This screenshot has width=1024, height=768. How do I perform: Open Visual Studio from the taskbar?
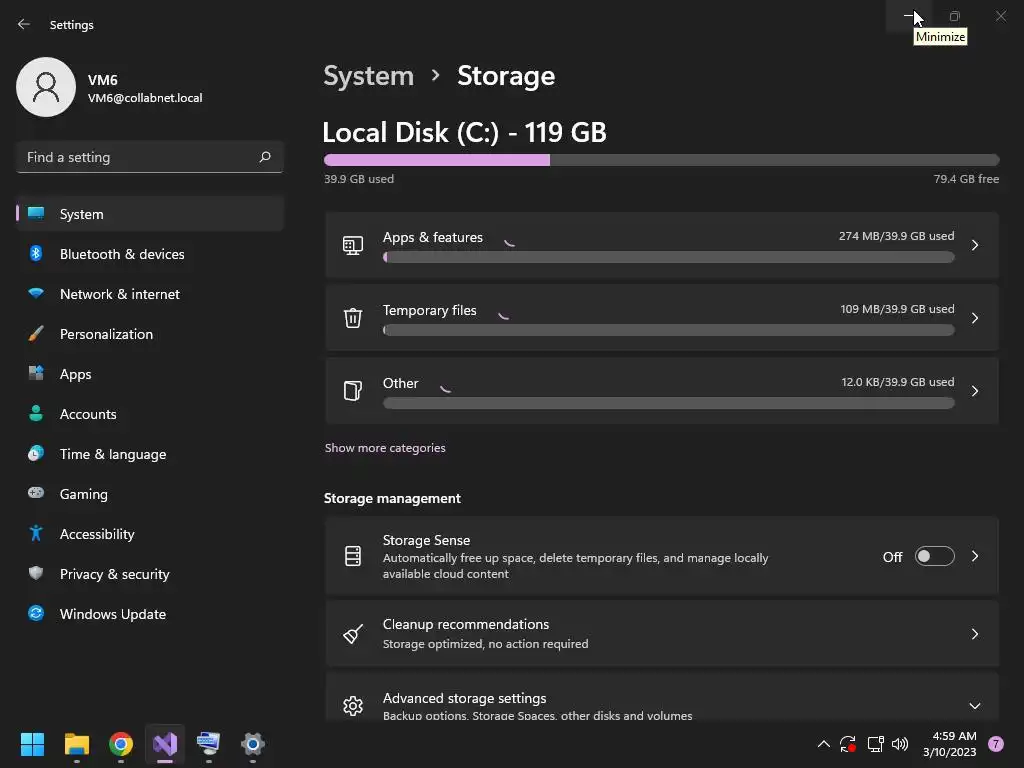click(165, 744)
